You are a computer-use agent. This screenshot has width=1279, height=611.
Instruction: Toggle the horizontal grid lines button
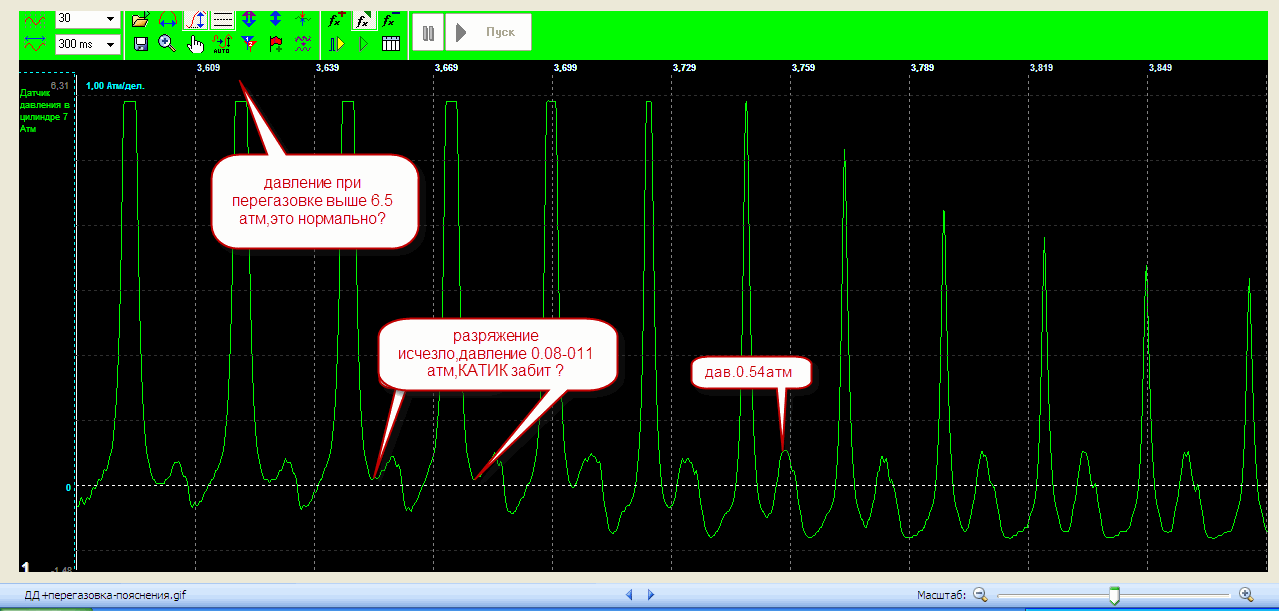(x=223, y=19)
